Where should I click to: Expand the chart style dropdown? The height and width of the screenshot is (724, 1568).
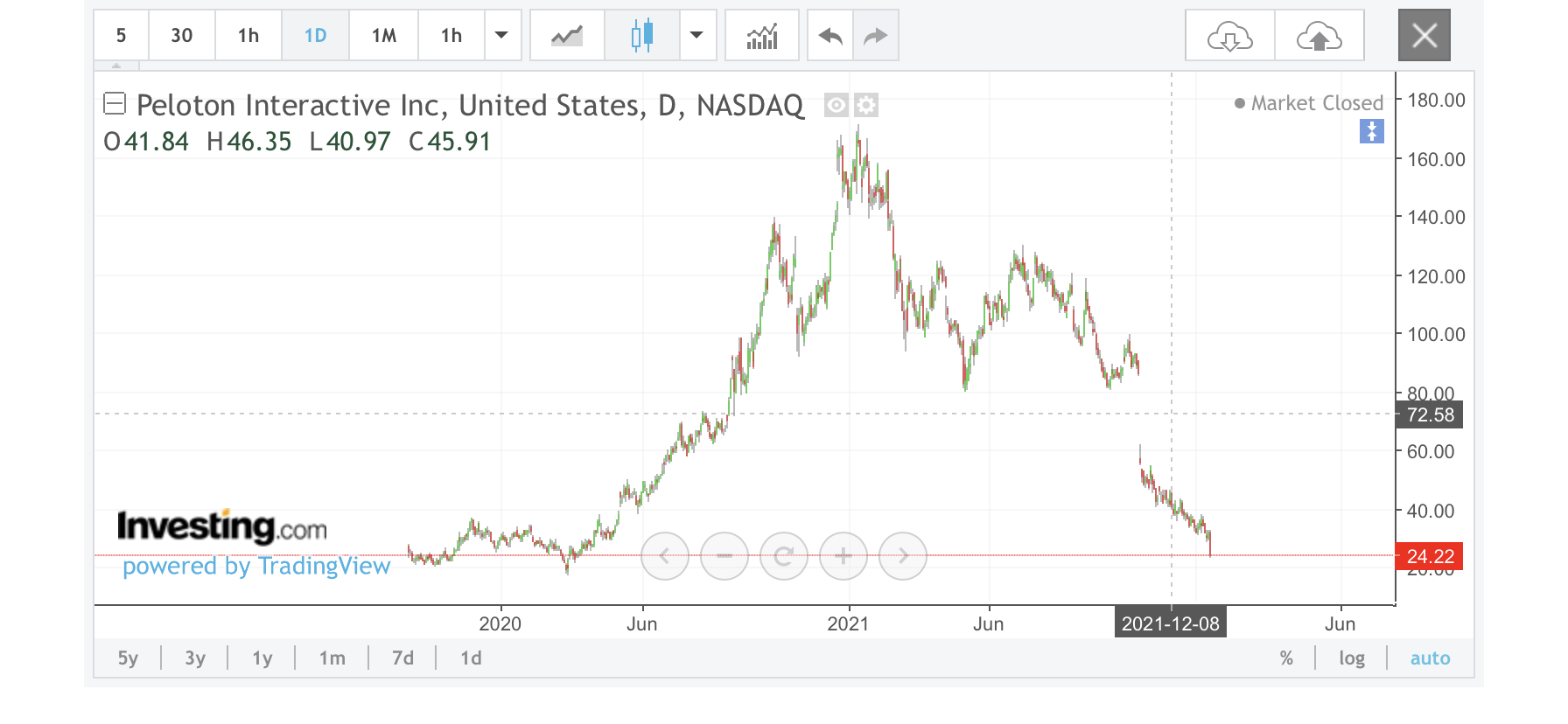point(697,36)
